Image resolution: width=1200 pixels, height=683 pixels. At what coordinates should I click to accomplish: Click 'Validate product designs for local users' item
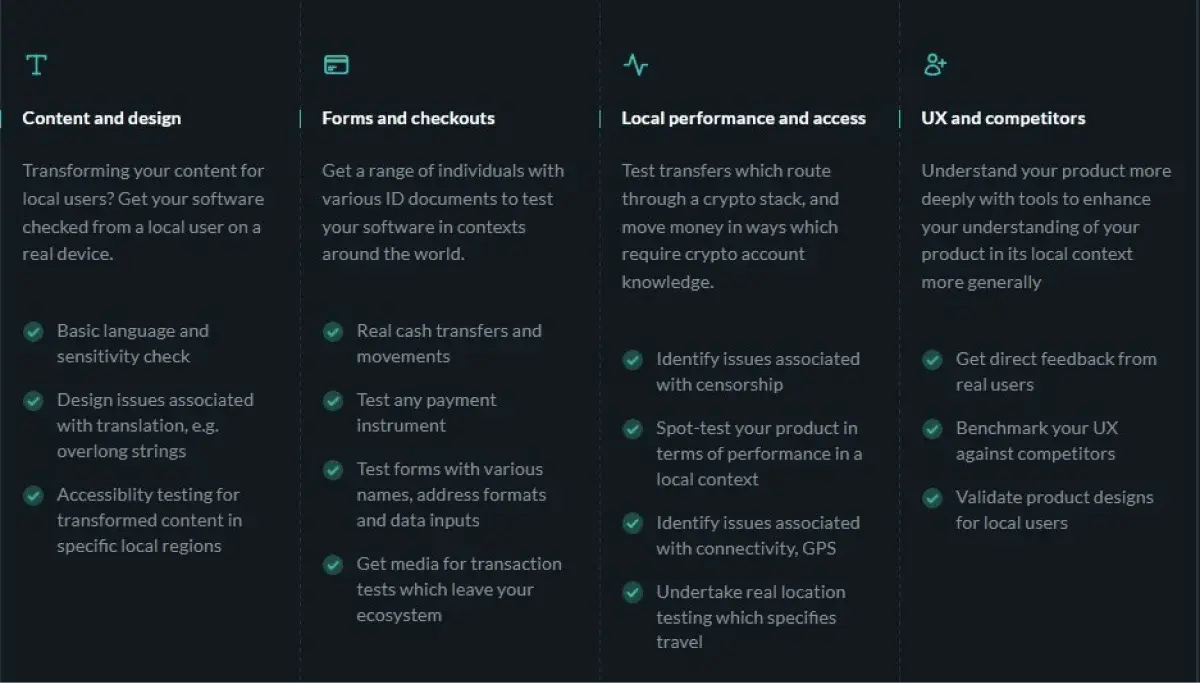click(x=1054, y=510)
